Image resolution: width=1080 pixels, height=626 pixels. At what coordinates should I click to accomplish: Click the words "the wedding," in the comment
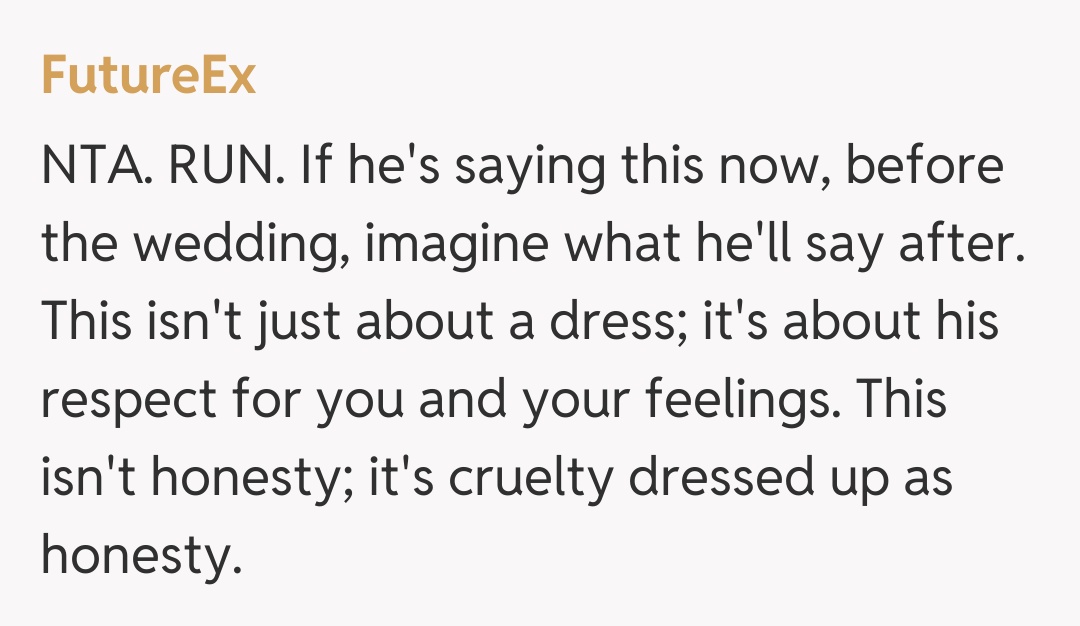[x=196, y=245]
